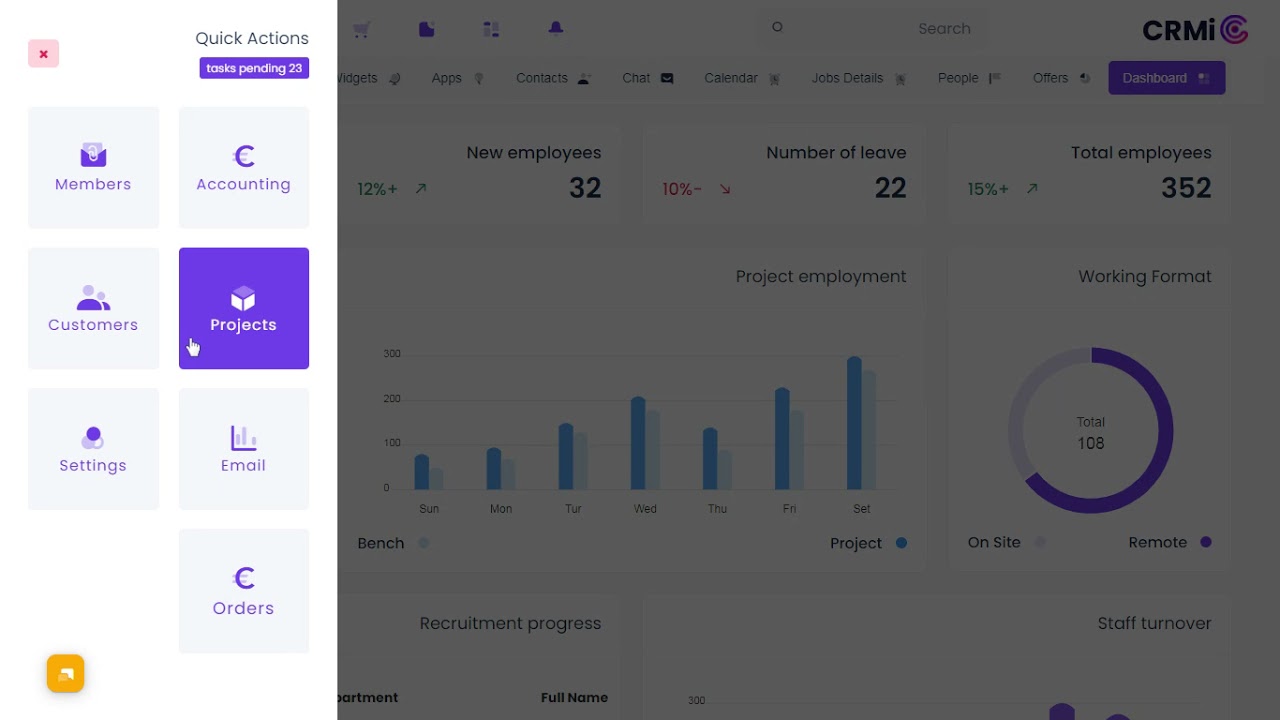Click the Quick Actions title

point(252,38)
